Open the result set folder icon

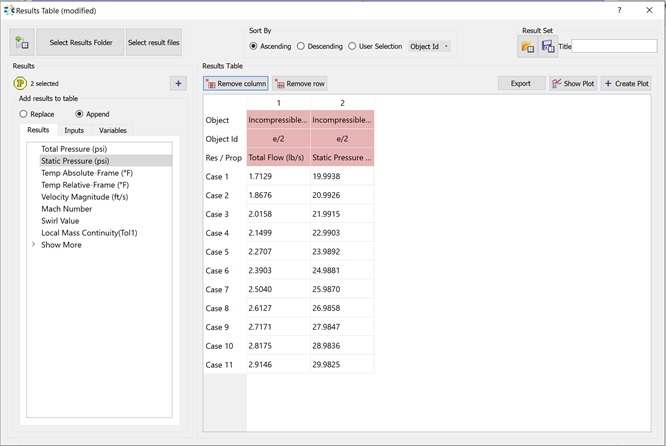527,46
